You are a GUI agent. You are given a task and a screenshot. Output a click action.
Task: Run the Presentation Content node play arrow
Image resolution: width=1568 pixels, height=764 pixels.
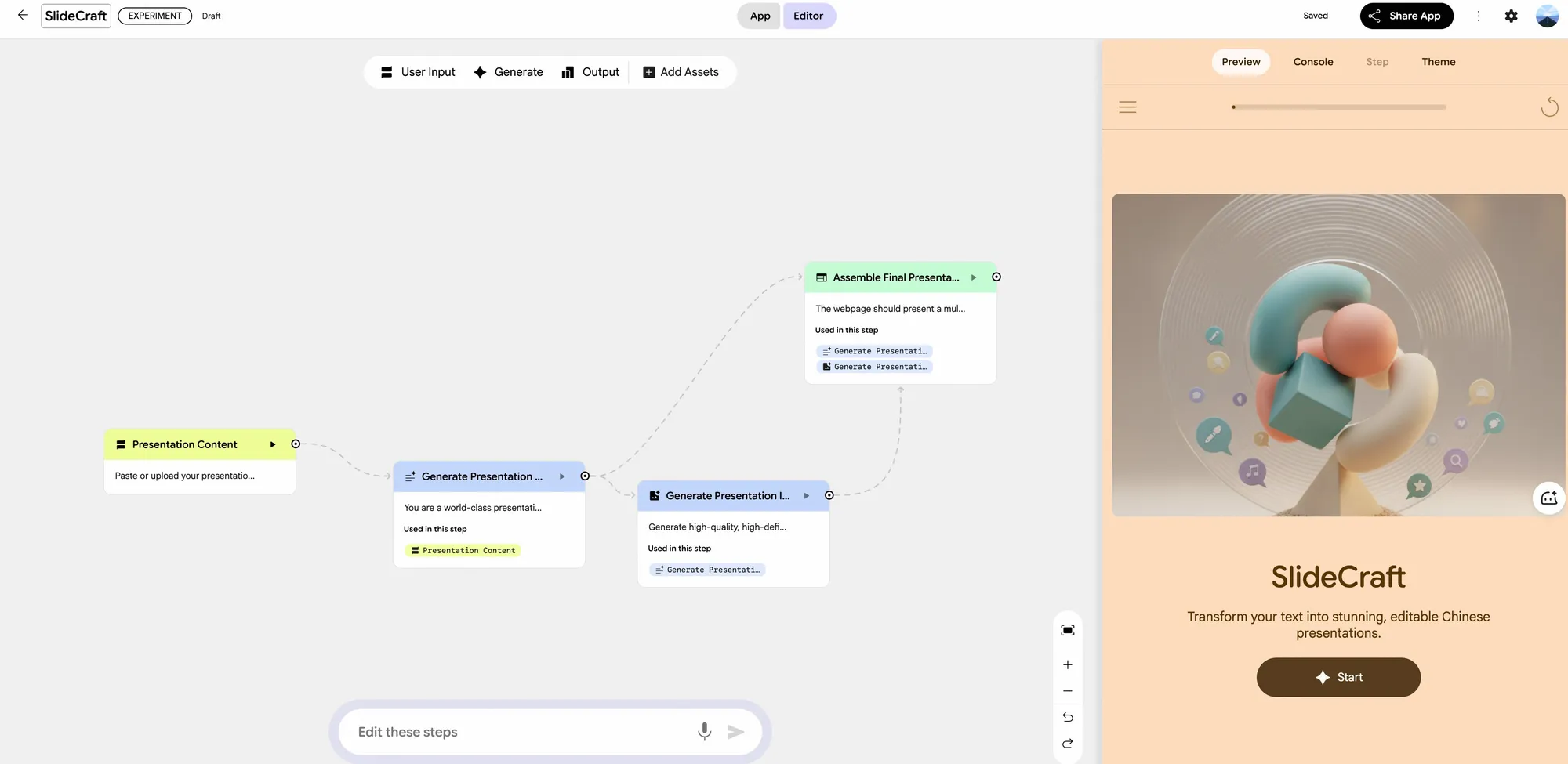click(273, 444)
